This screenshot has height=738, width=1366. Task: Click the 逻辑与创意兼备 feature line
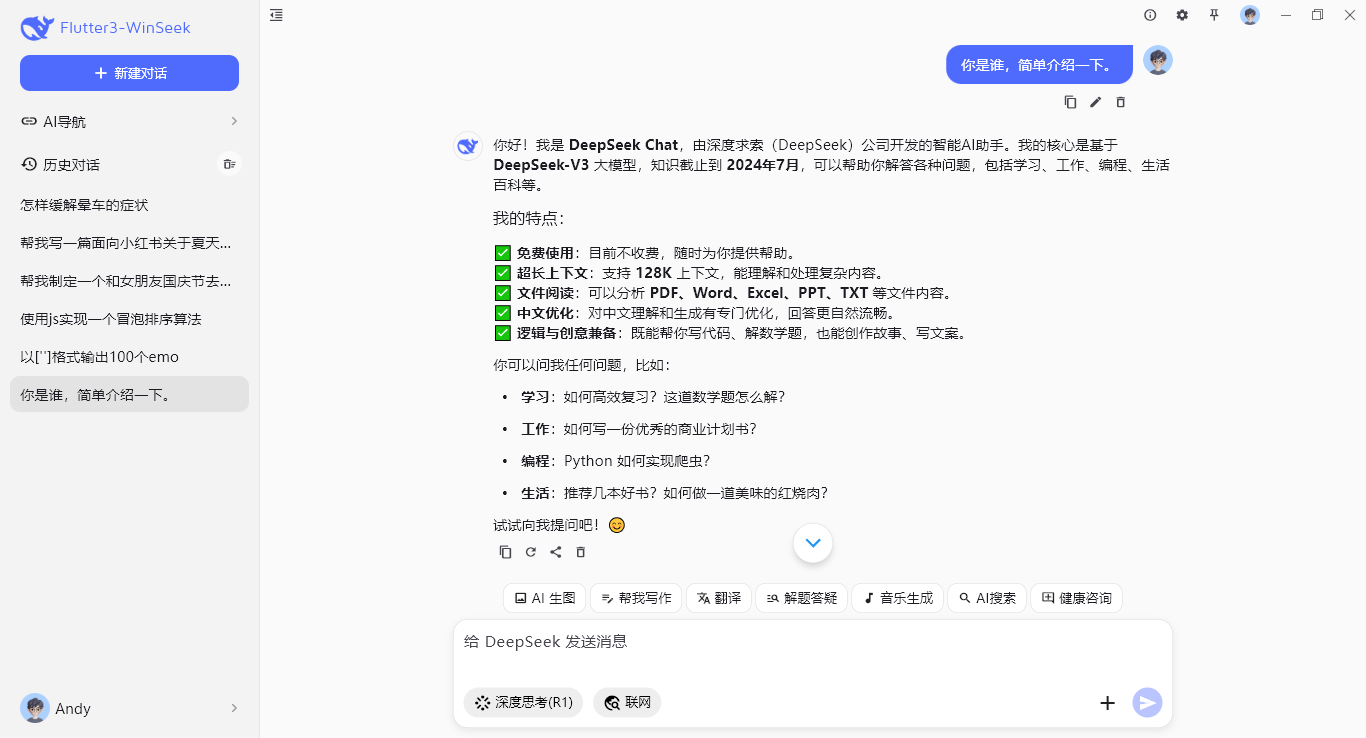[x=733, y=333]
